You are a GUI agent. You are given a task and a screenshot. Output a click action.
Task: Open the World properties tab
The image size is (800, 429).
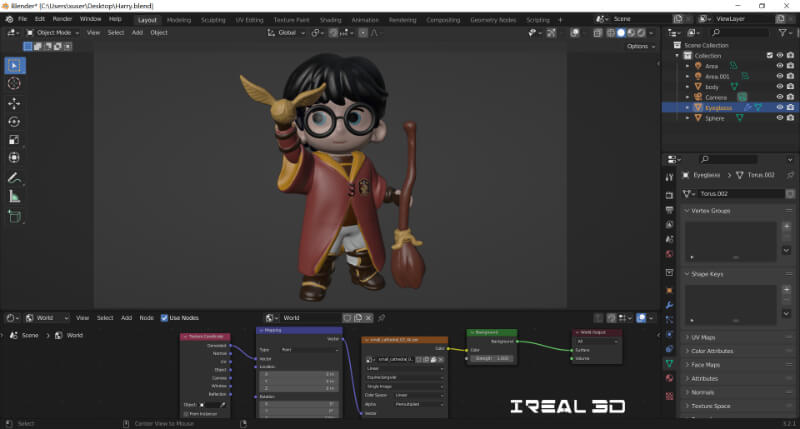669,254
